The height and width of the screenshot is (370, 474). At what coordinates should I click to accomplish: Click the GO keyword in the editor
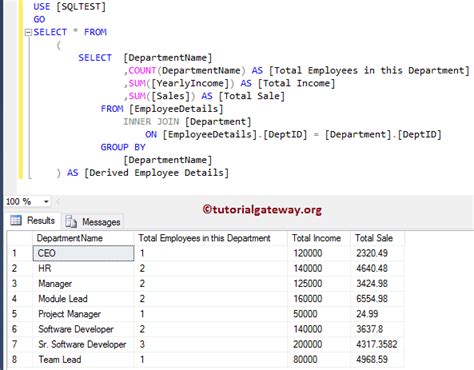39,19
